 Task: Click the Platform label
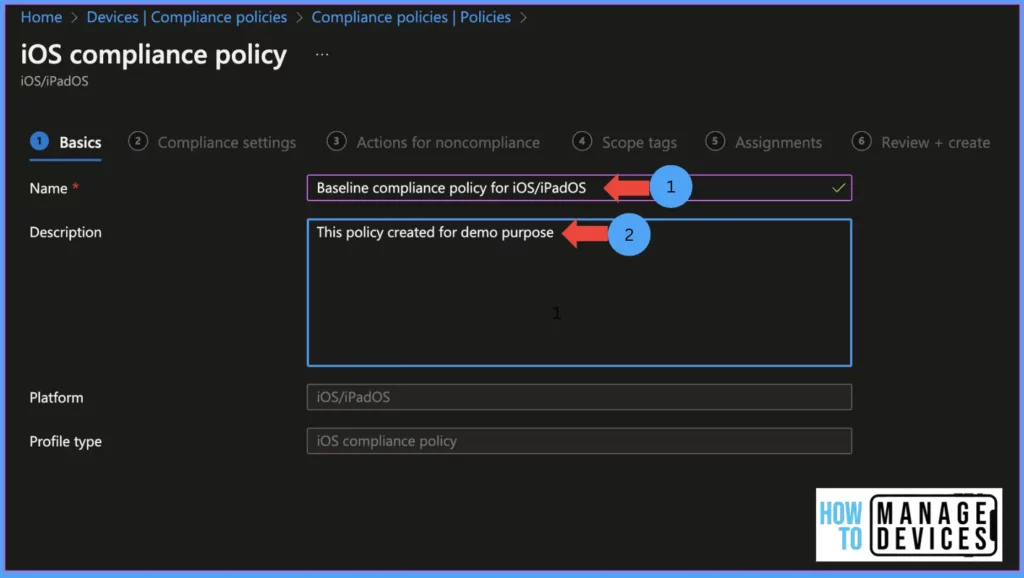[56, 398]
